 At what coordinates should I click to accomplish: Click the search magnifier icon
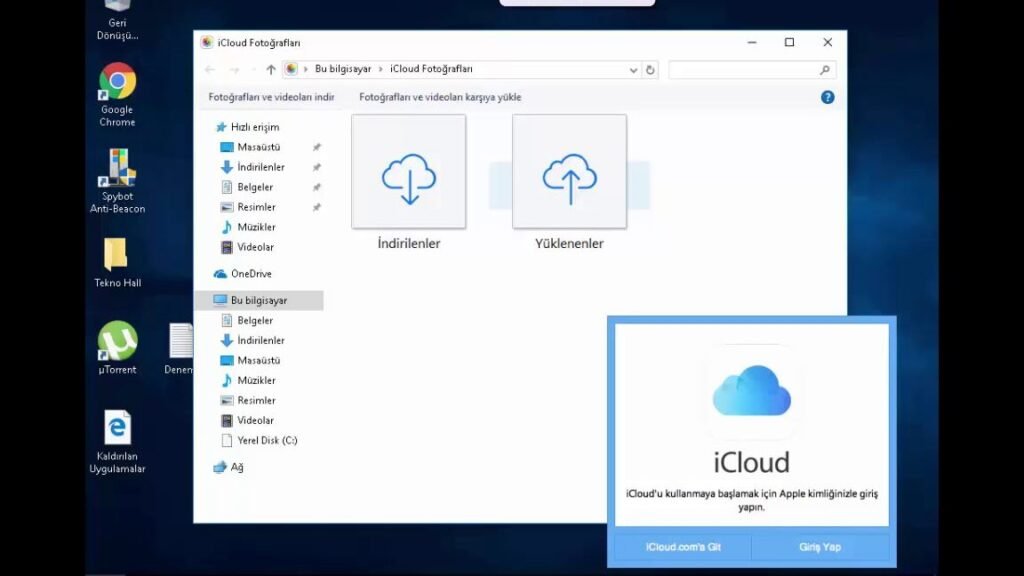click(825, 69)
